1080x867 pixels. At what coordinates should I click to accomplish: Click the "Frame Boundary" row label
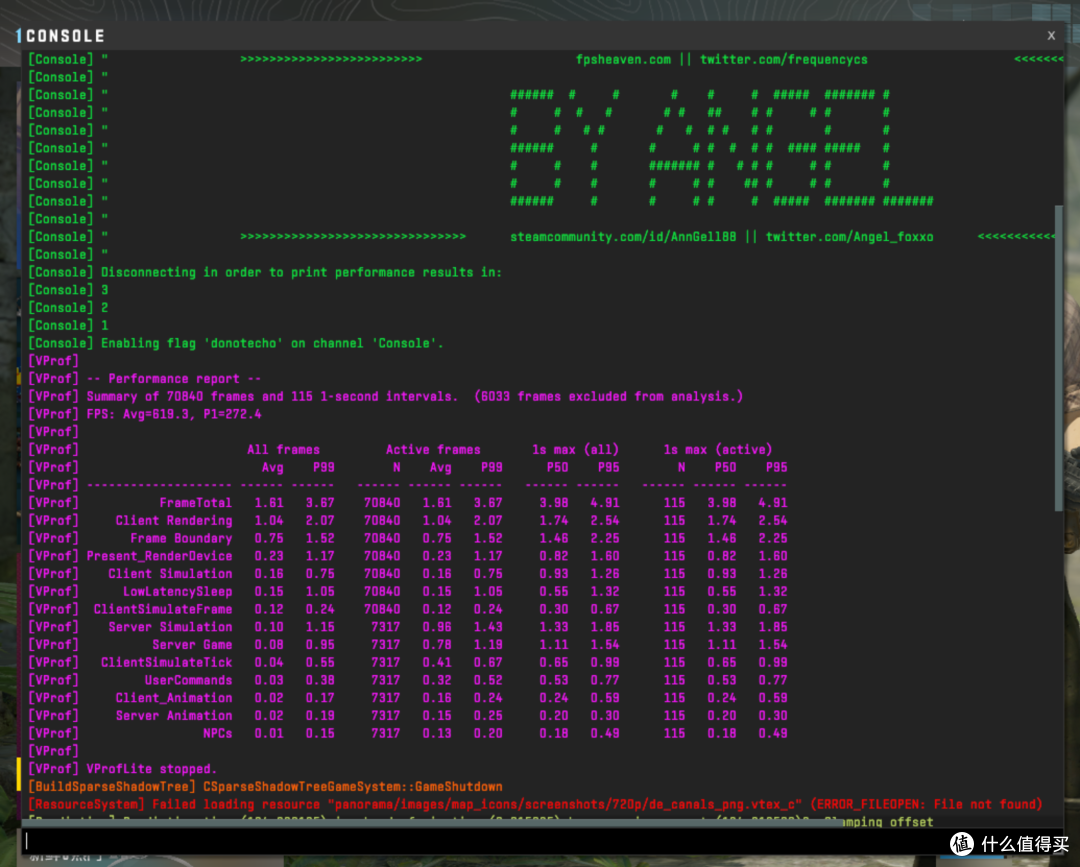click(181, 539)
